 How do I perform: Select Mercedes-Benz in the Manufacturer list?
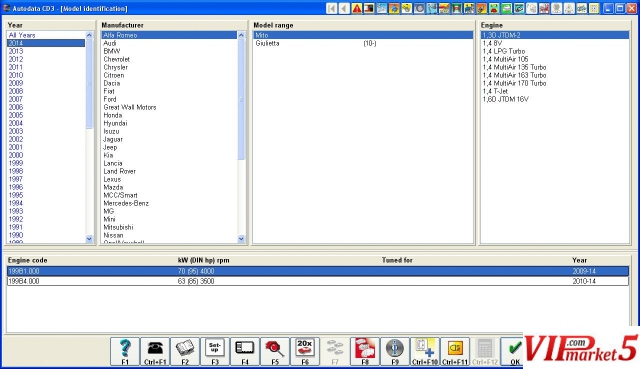[169, 203]
